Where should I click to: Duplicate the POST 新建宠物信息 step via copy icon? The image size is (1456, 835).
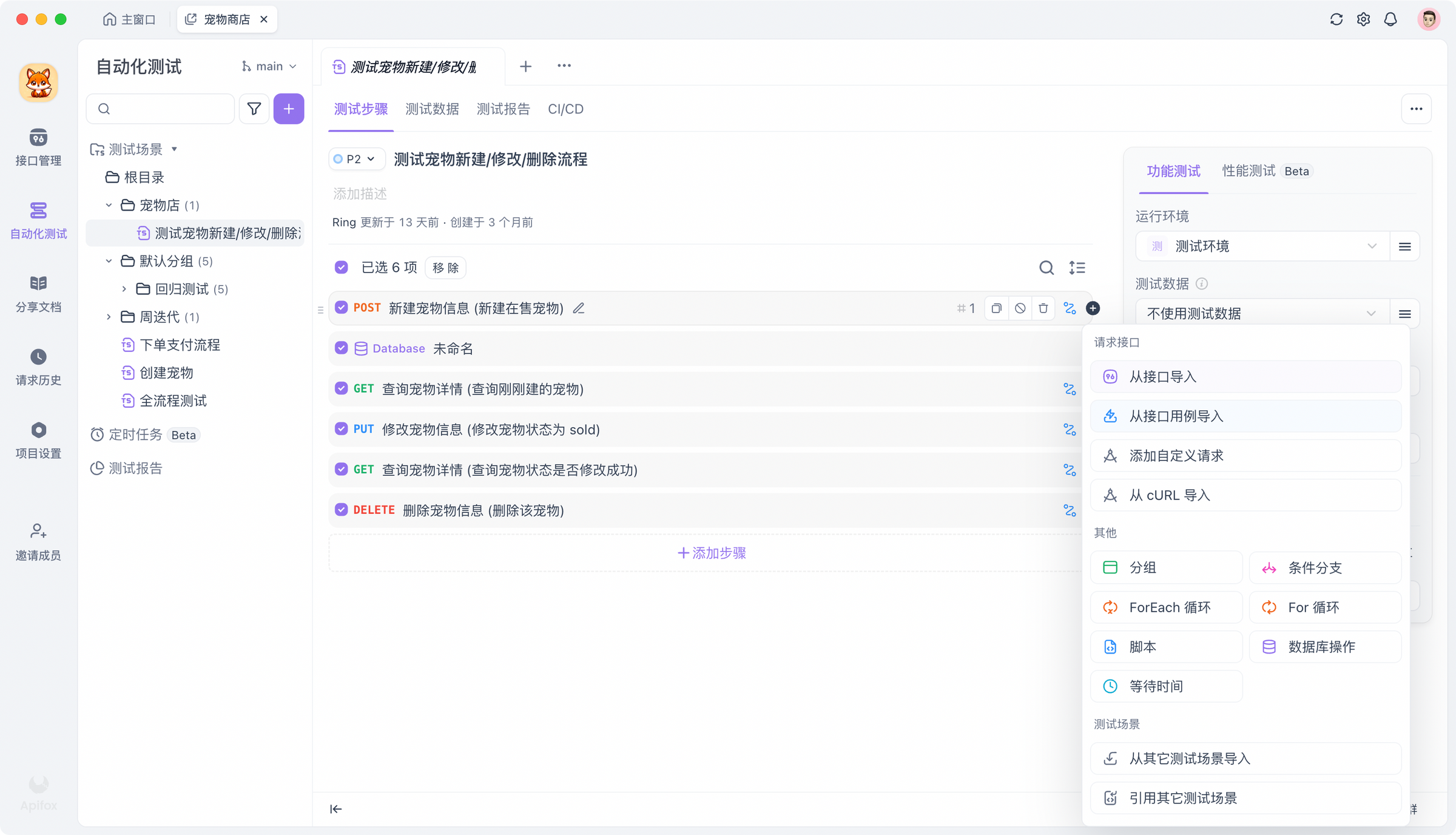click(996, 308)
